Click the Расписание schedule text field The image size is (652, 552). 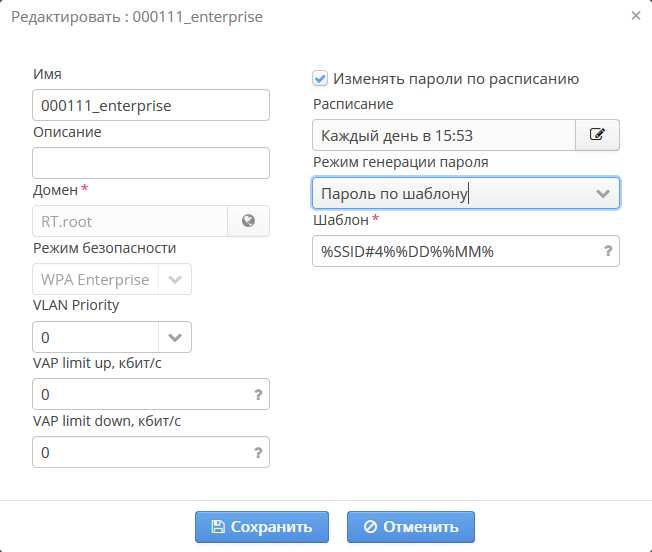tap(443, 135)
